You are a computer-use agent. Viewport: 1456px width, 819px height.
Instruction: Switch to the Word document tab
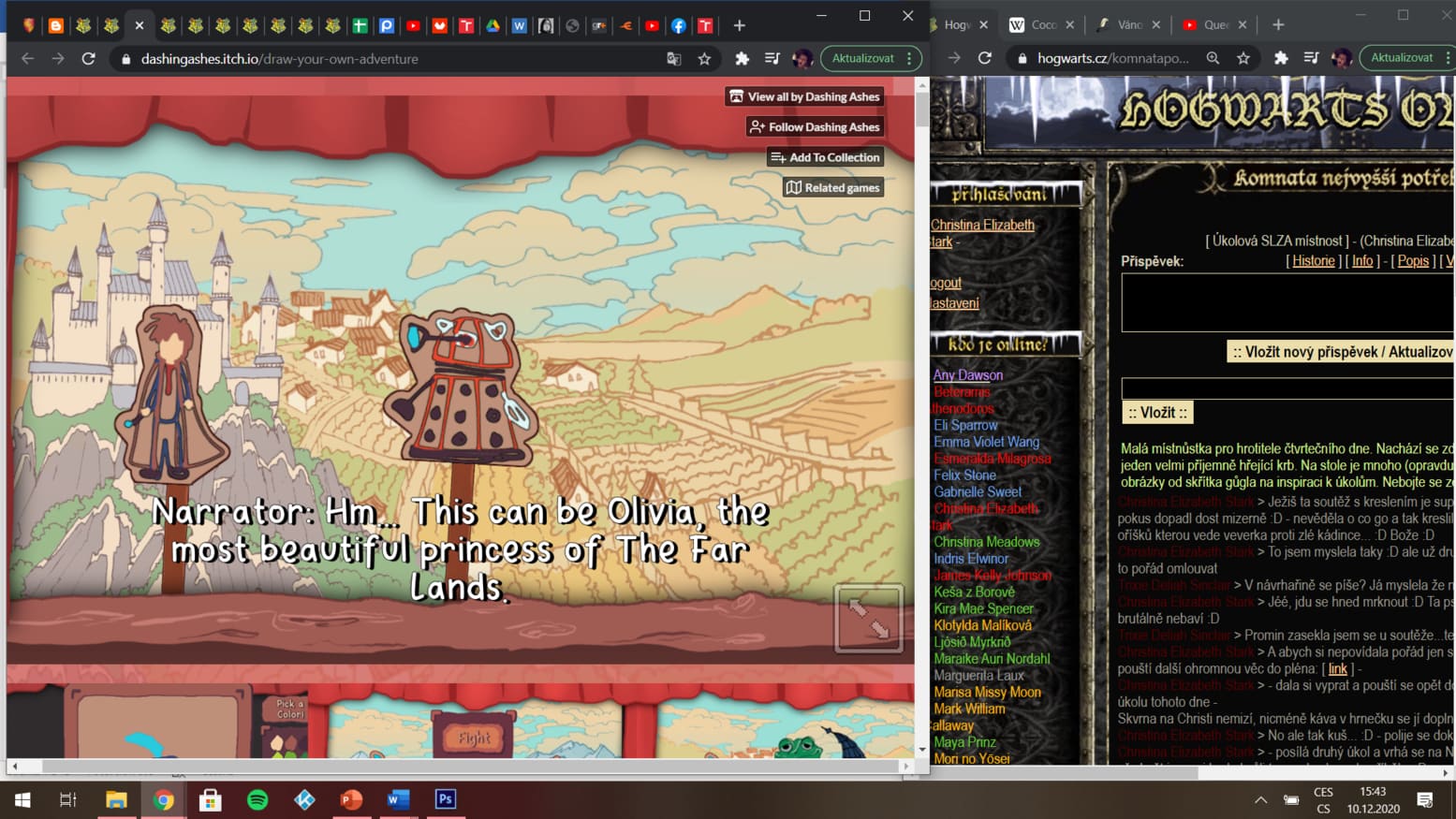pos(519,25)
